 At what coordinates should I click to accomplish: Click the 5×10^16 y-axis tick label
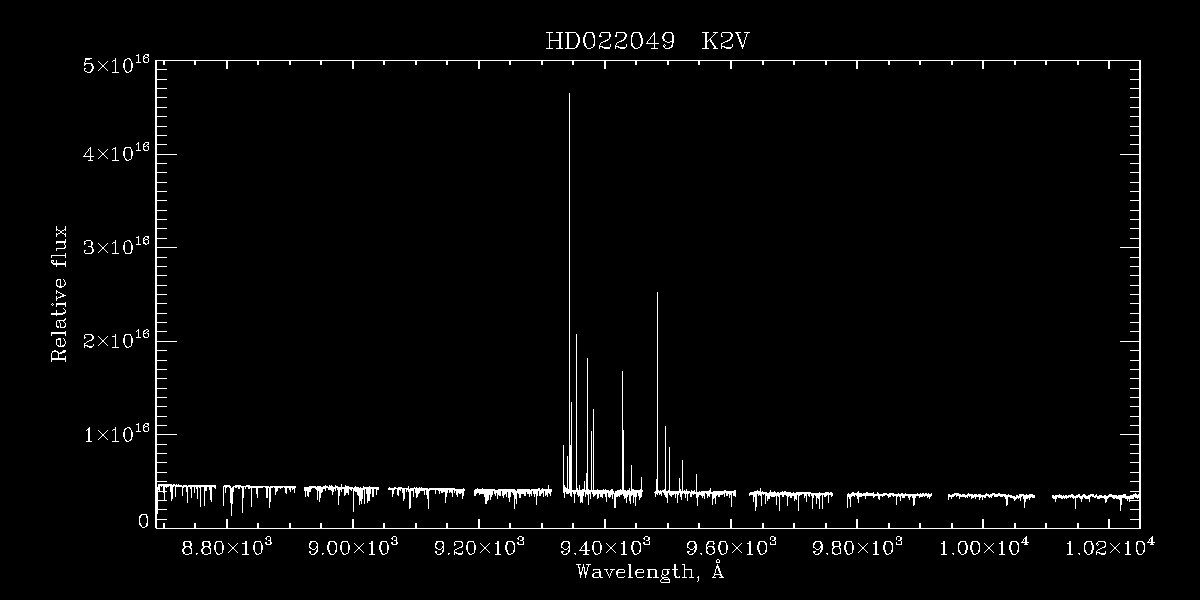[x=115, y=65]
